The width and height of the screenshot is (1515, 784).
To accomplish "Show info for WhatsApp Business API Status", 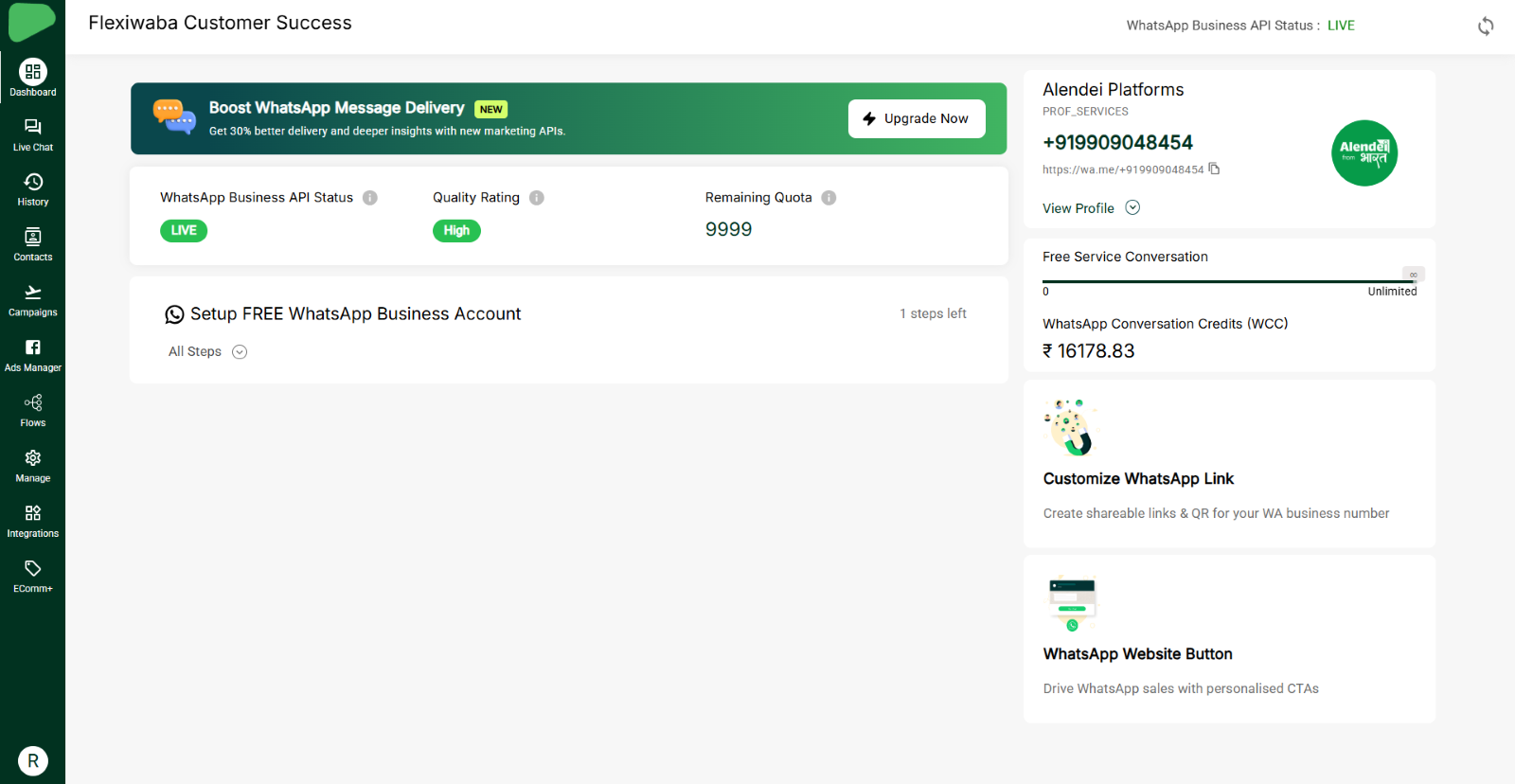I will click(370, 198).
